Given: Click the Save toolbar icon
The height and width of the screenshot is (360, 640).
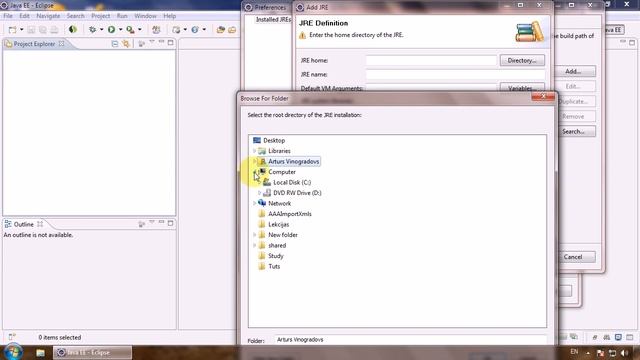Looking at the screenshot, I should pos(31,30).
